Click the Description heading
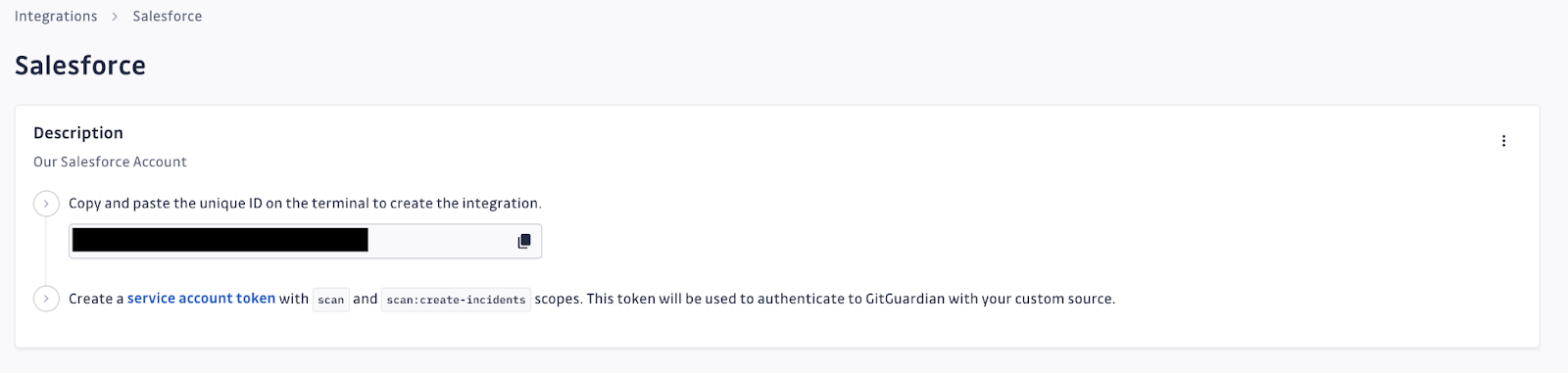 coord(78,133)
